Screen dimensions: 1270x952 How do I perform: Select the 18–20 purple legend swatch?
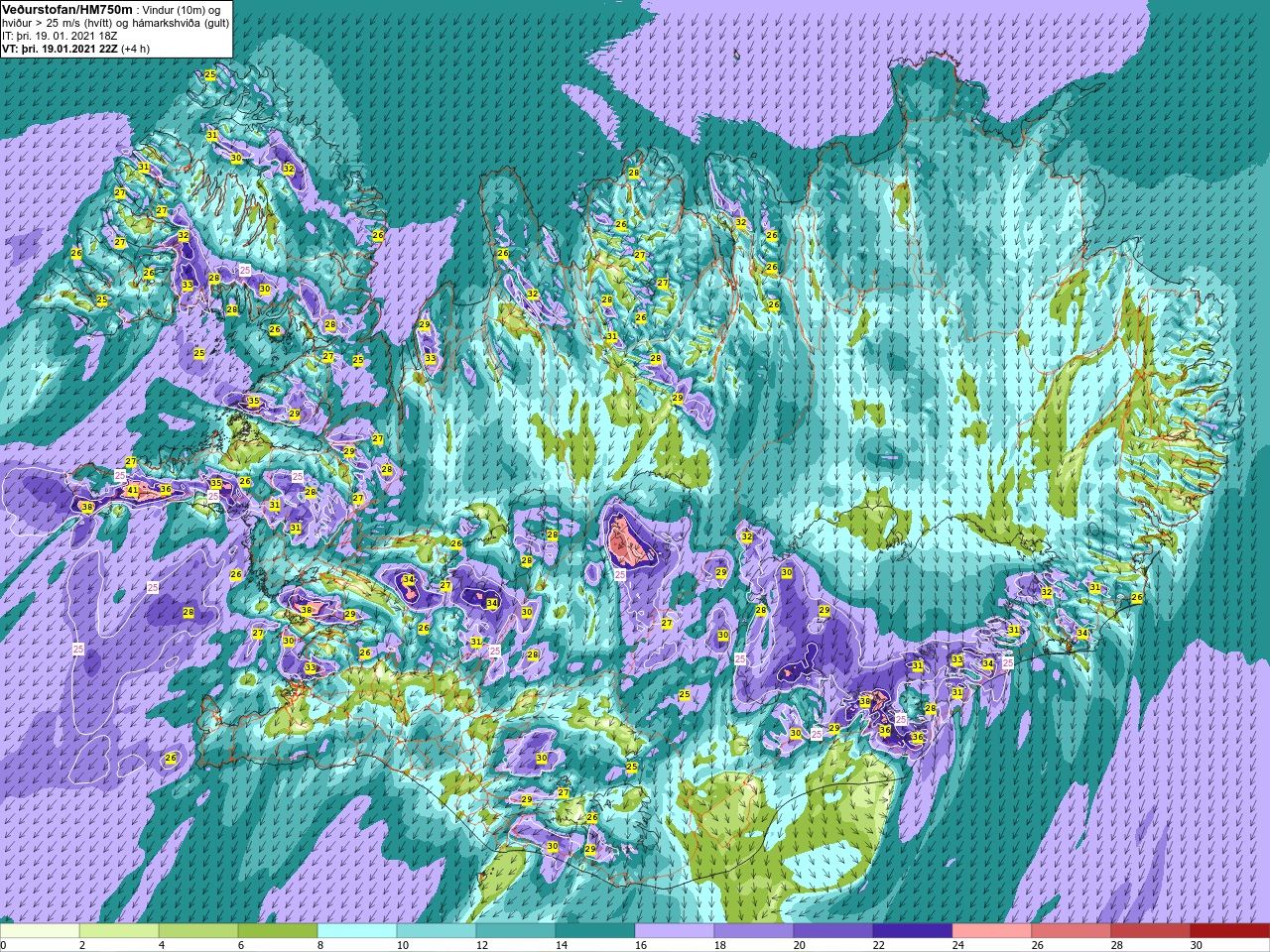[x=754, y=931]
